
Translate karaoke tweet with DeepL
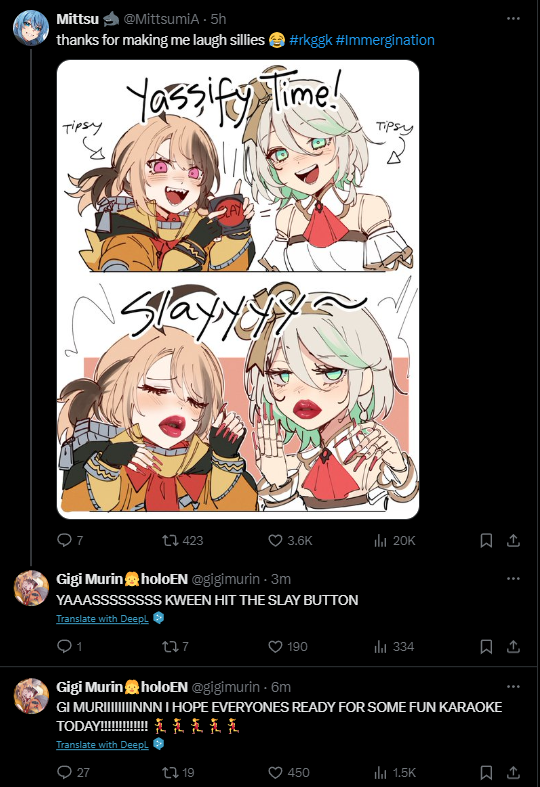click(x=102, y=744)
